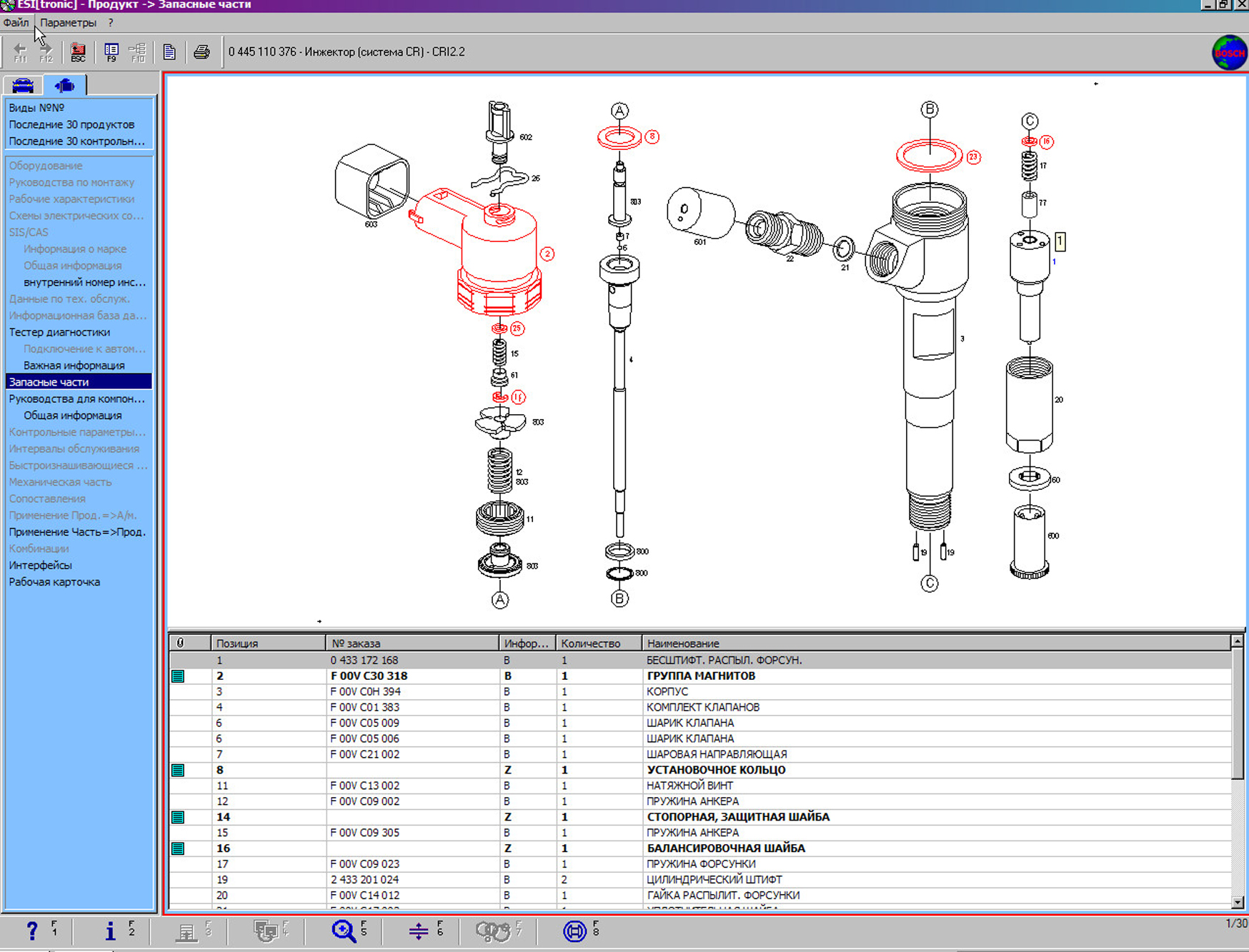Viewport: 1249px width, 952px height.
Task: Click the ESC exit toolbar icon
Action: pyautogui.click(x=78, y=52)
